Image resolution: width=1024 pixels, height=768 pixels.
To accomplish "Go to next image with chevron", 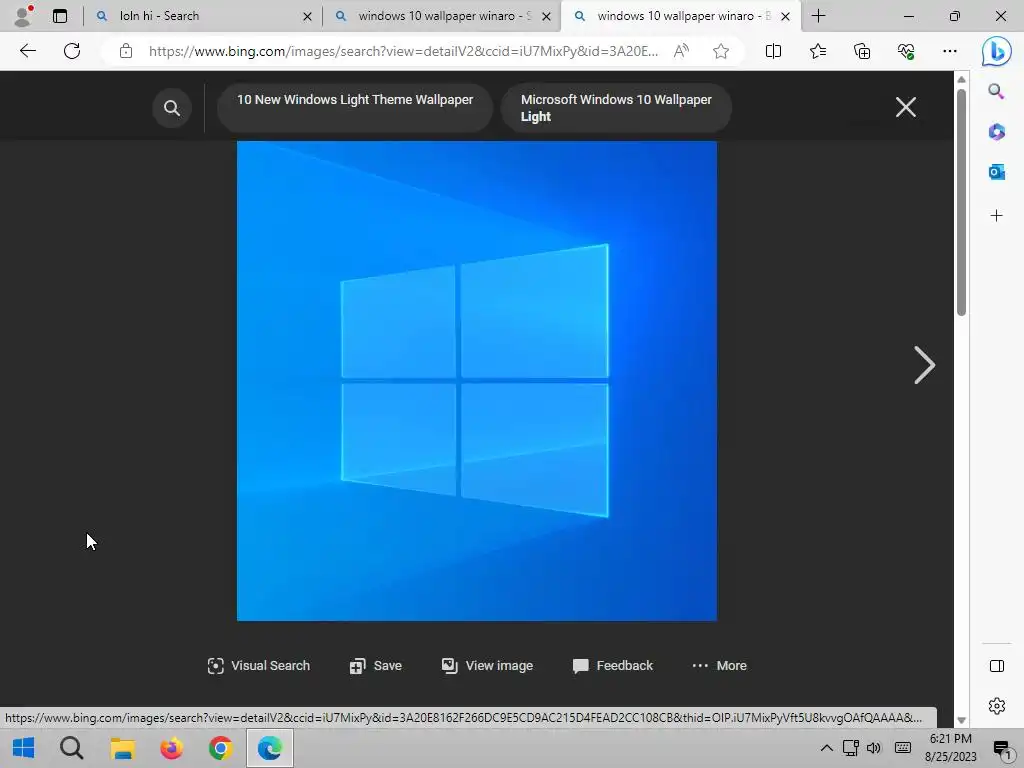I will [x=924, y=365].
